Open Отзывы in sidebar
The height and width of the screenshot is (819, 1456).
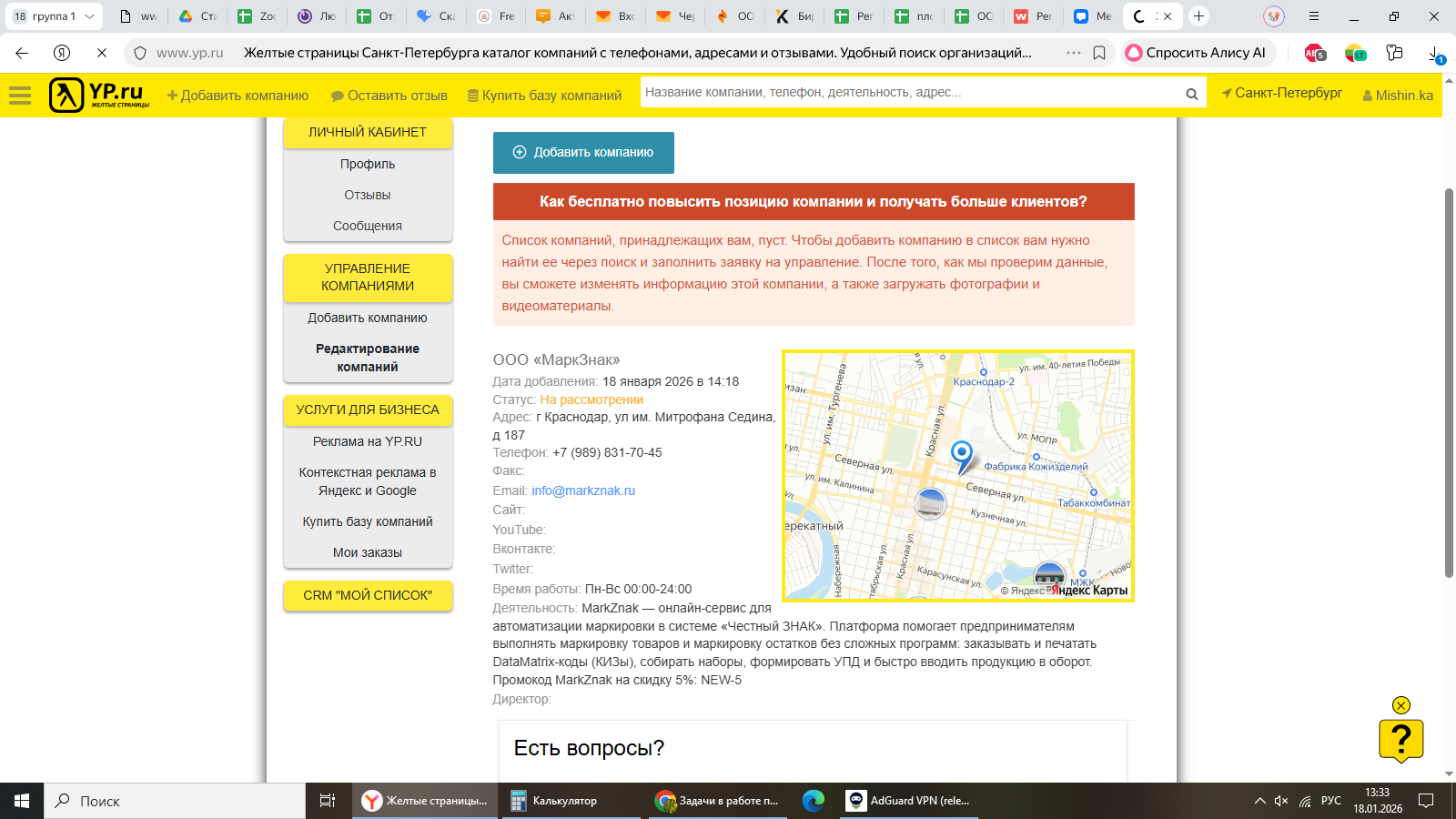coord(368,195)
